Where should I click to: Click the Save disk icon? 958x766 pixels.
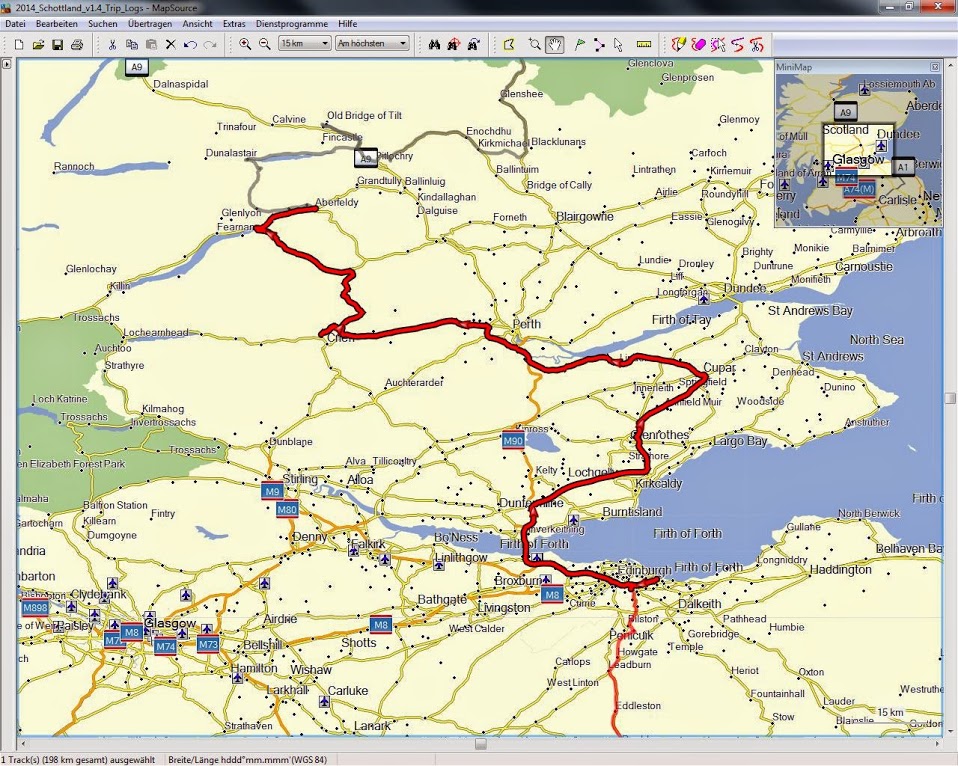pos(57,44)
